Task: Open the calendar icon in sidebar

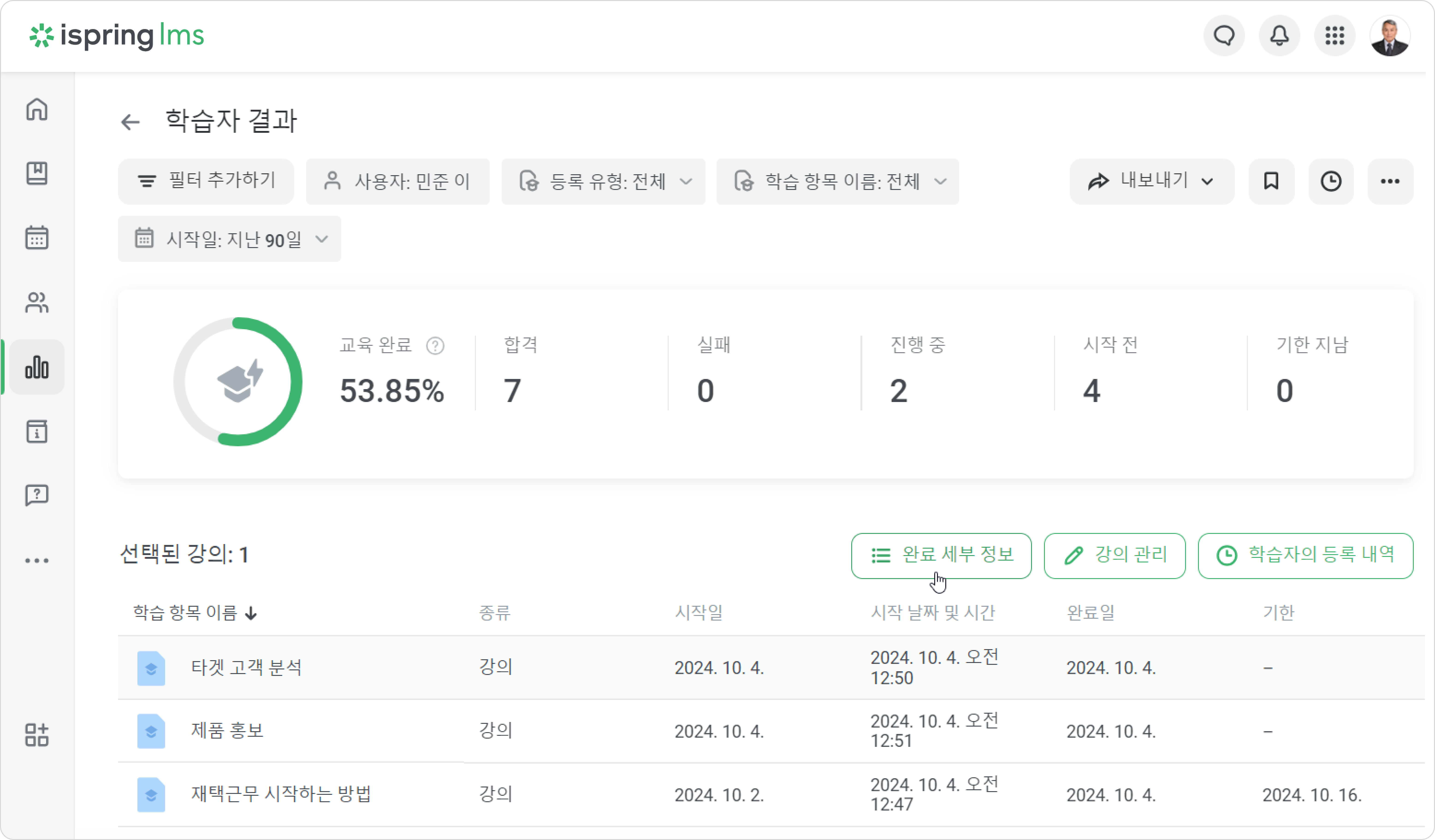Action: [37, 237]
